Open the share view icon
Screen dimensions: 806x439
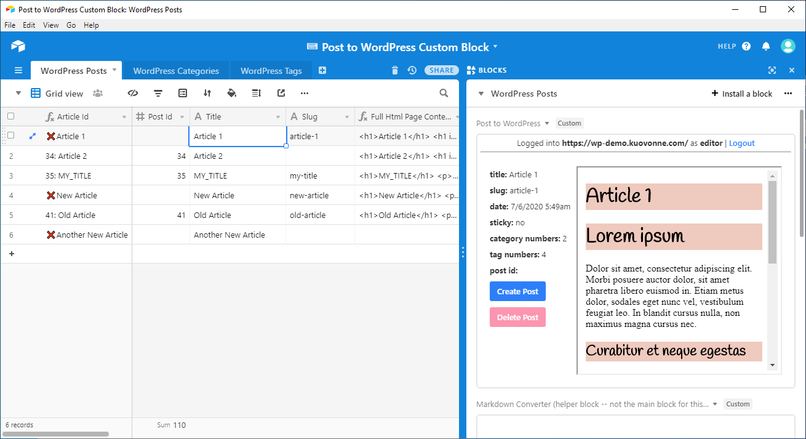click(x=281, y=93)
